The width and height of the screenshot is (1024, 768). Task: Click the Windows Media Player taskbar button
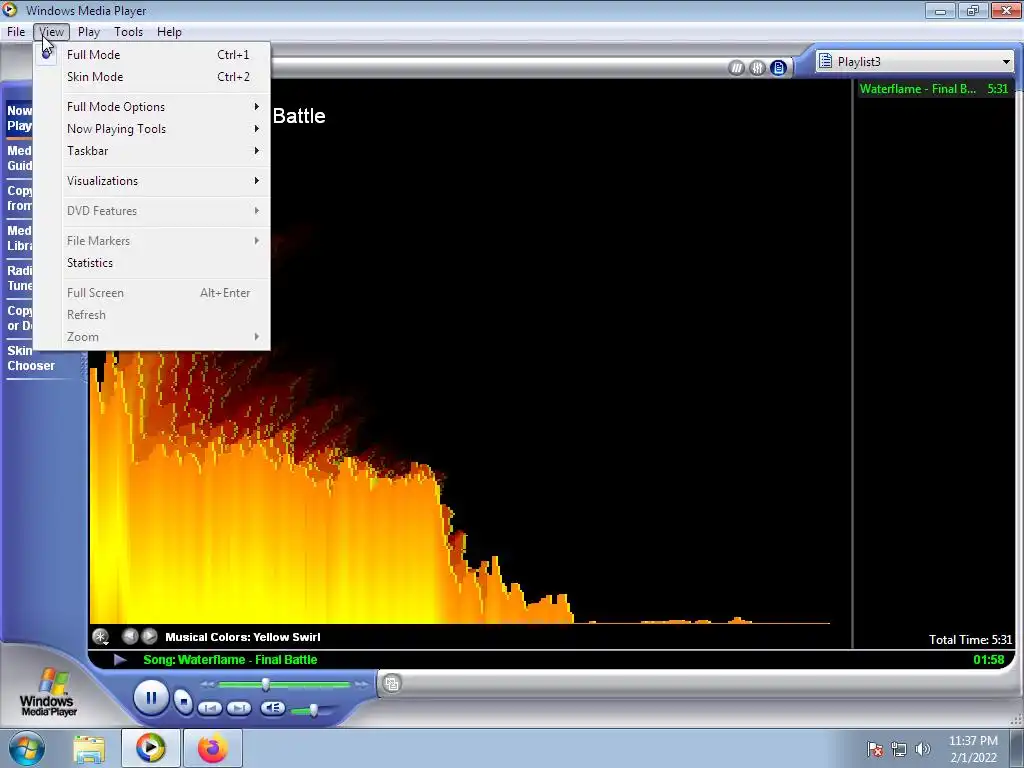pyautogui.click(x=150, y=748)
